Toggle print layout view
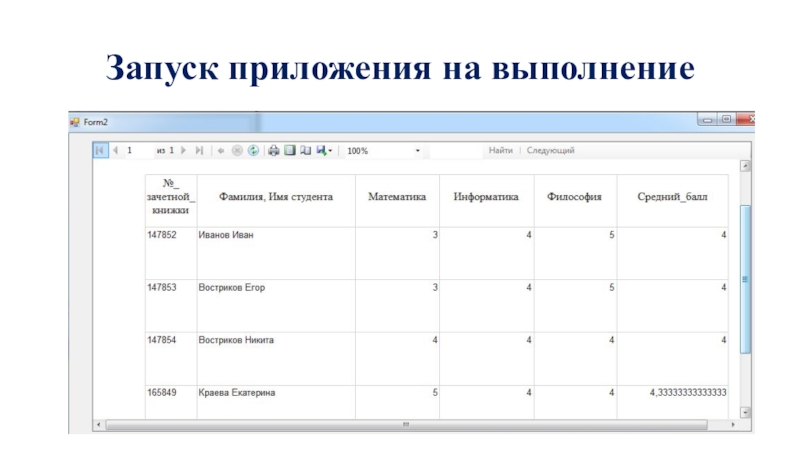800x450 pixels. [x=289, y=151]
